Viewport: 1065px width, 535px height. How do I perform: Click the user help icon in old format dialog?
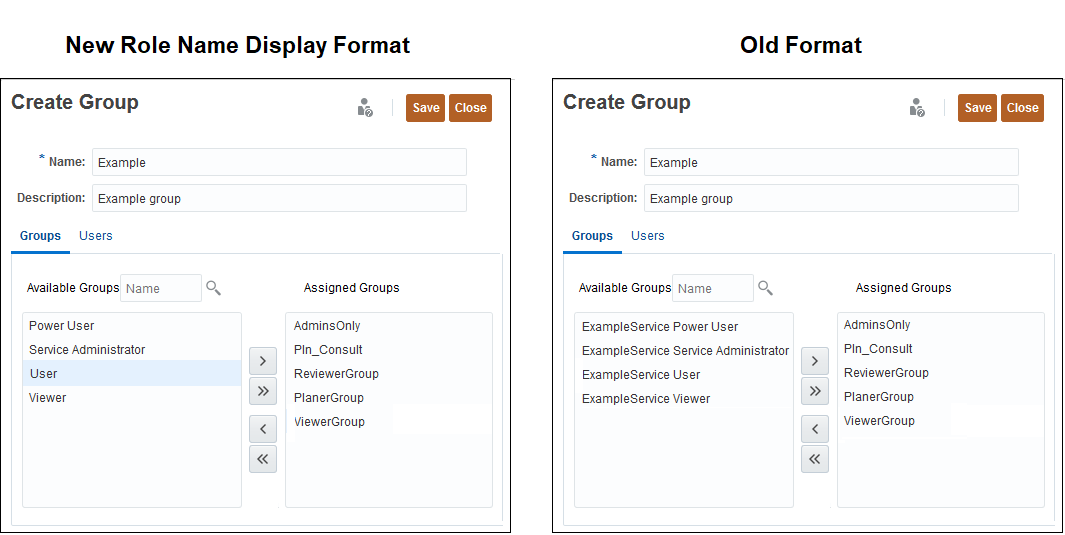[917, 108]
